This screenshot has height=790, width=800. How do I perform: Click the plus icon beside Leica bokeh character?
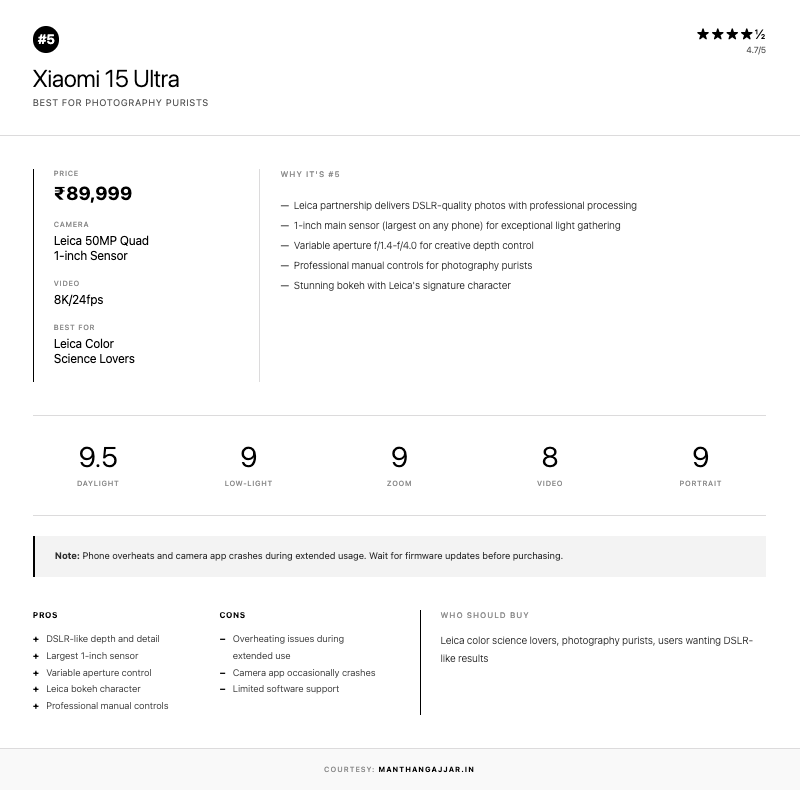point(36,689)
